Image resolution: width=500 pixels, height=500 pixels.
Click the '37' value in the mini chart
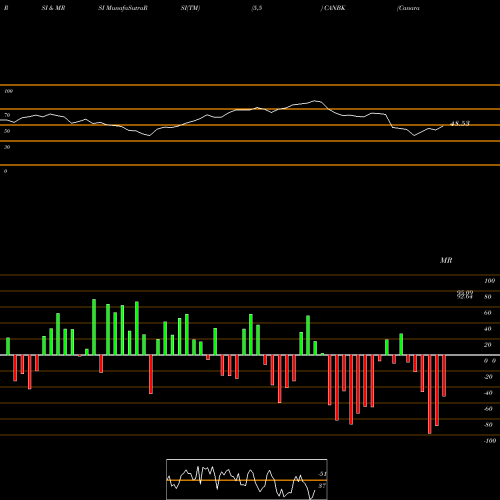click(x=322, y=486)
